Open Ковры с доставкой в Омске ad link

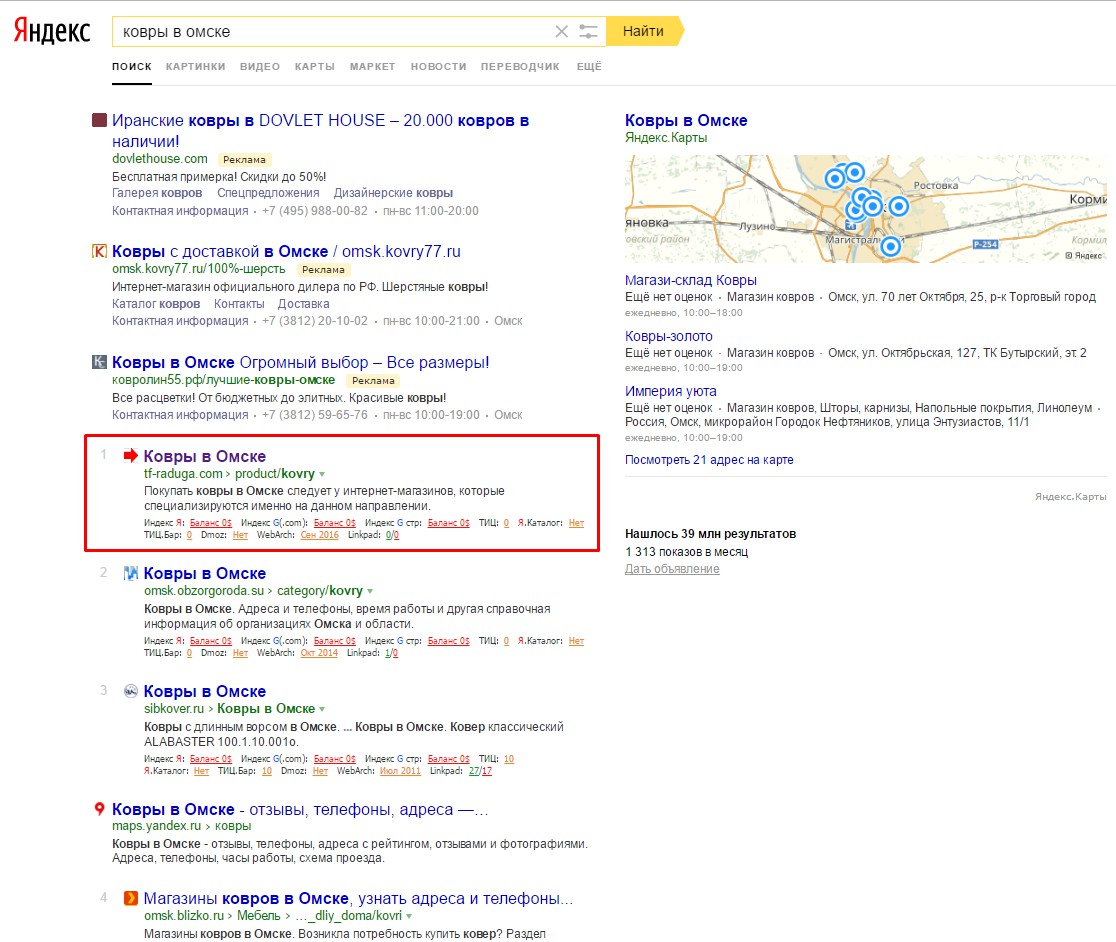tap(286, 251)
